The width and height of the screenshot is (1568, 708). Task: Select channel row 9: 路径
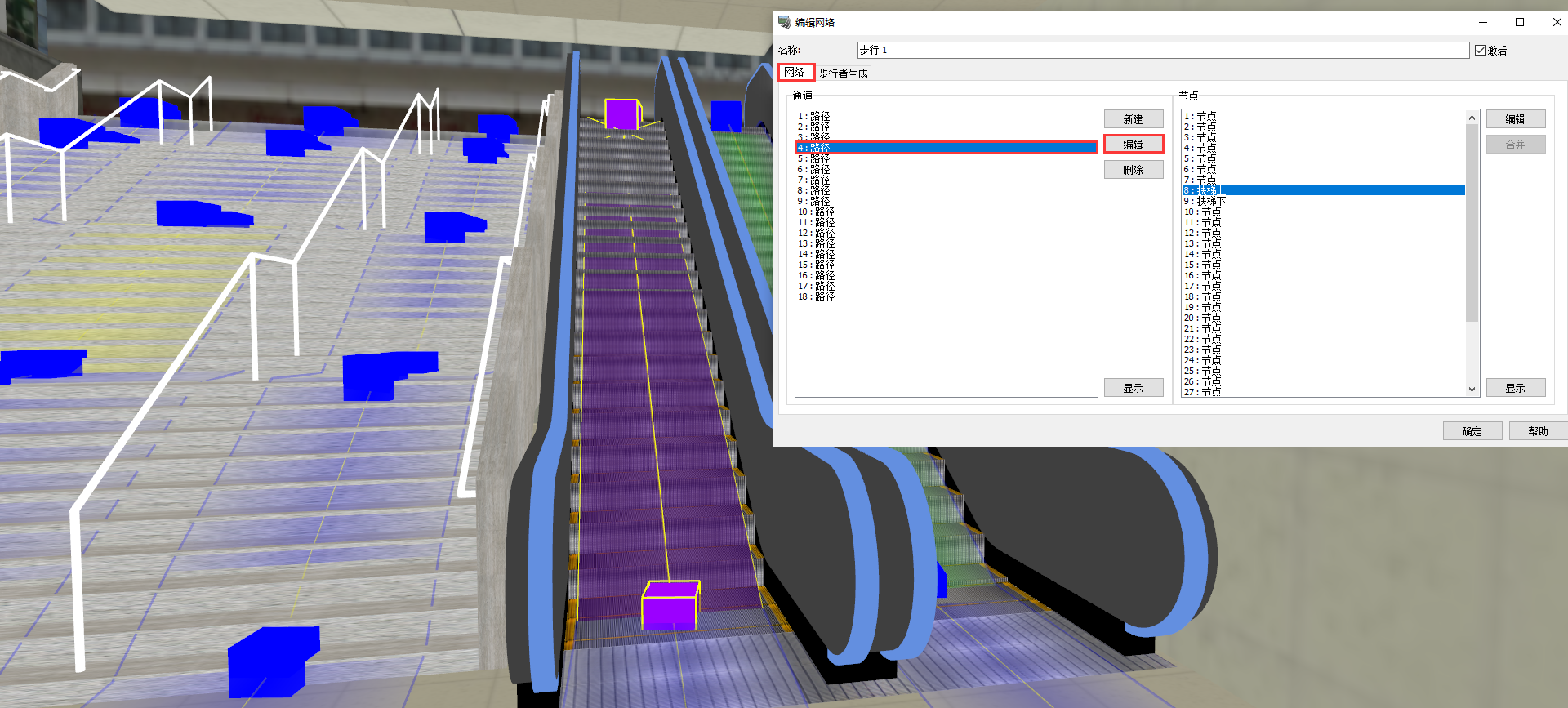click(946, 201)
